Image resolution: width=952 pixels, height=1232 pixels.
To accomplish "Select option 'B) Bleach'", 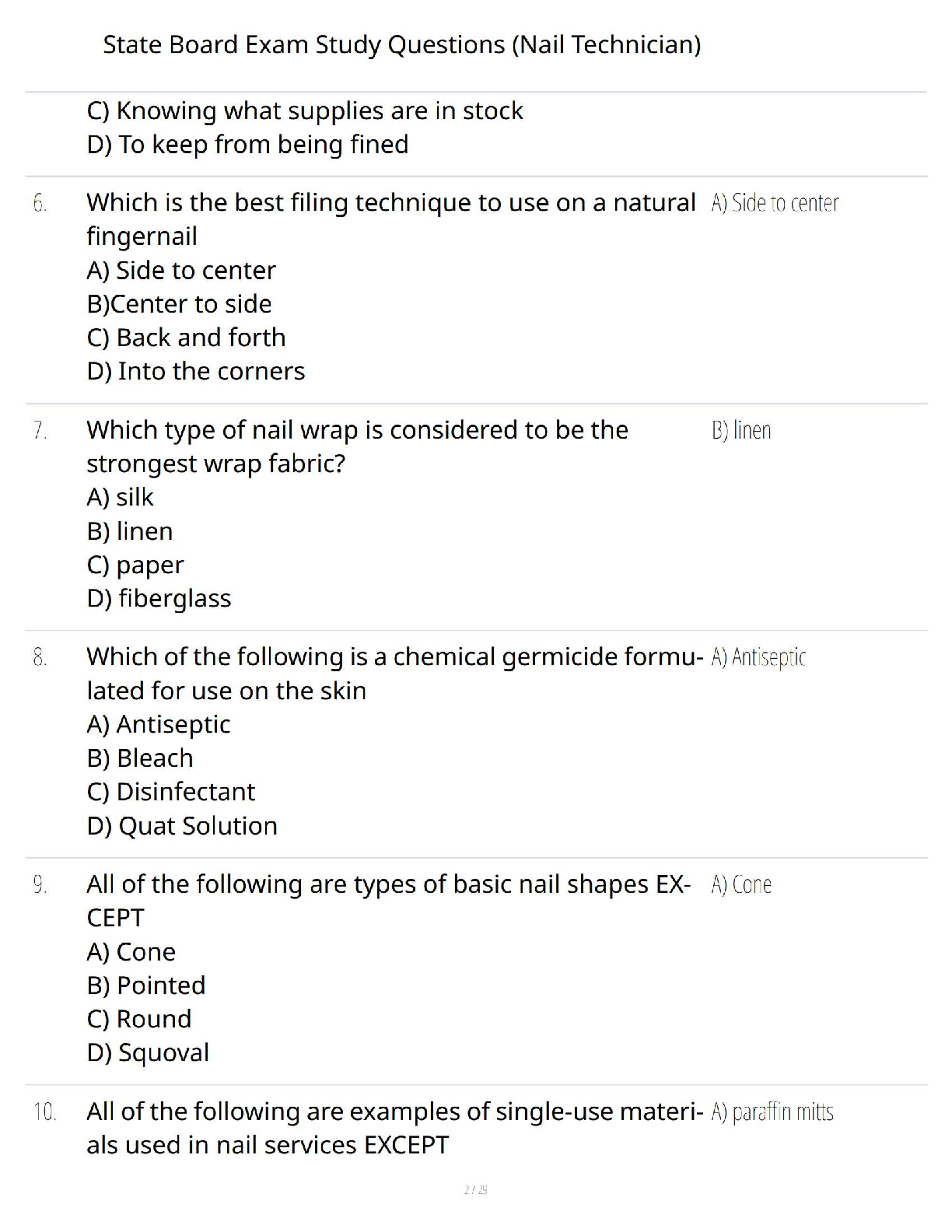I will point(140,758).
